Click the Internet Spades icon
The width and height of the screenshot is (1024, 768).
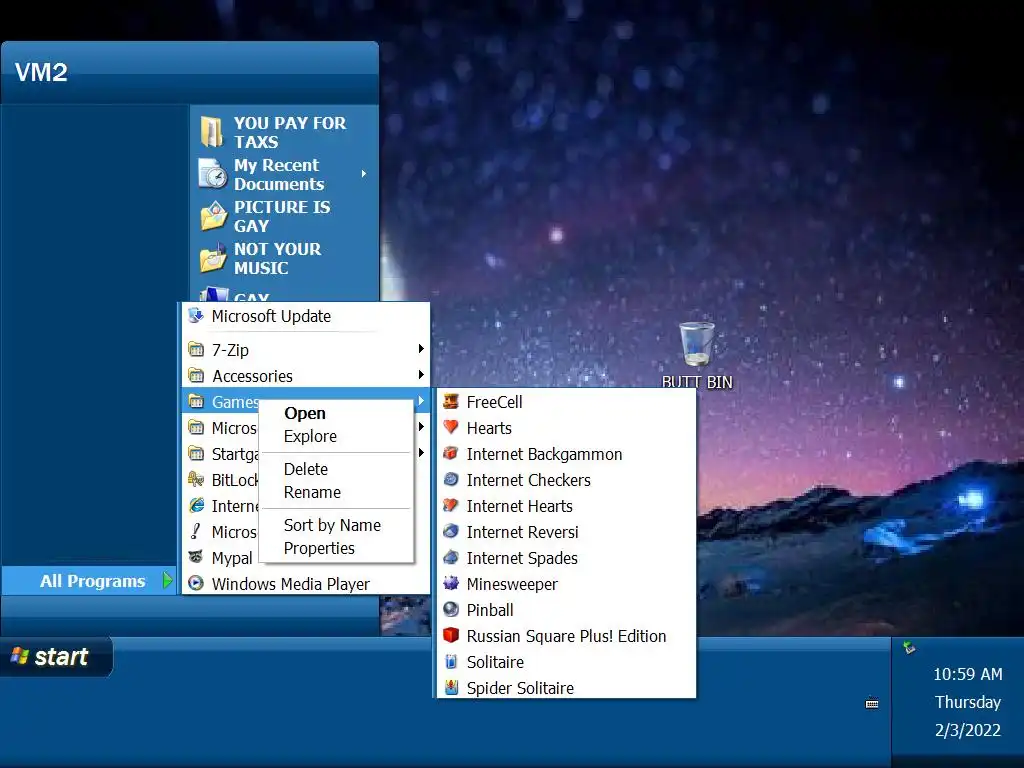[451, 558]
